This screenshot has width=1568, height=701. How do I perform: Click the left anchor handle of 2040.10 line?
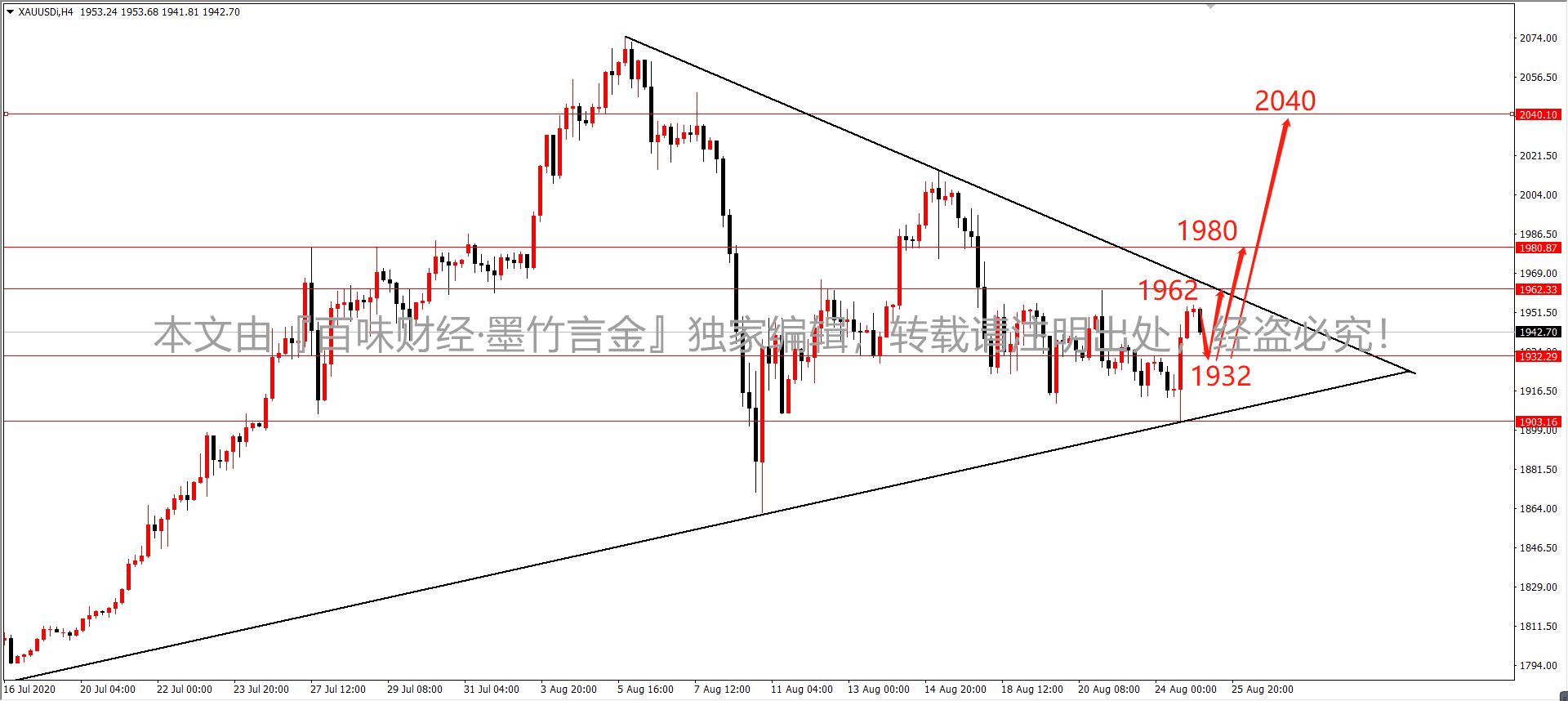(6, 114)
